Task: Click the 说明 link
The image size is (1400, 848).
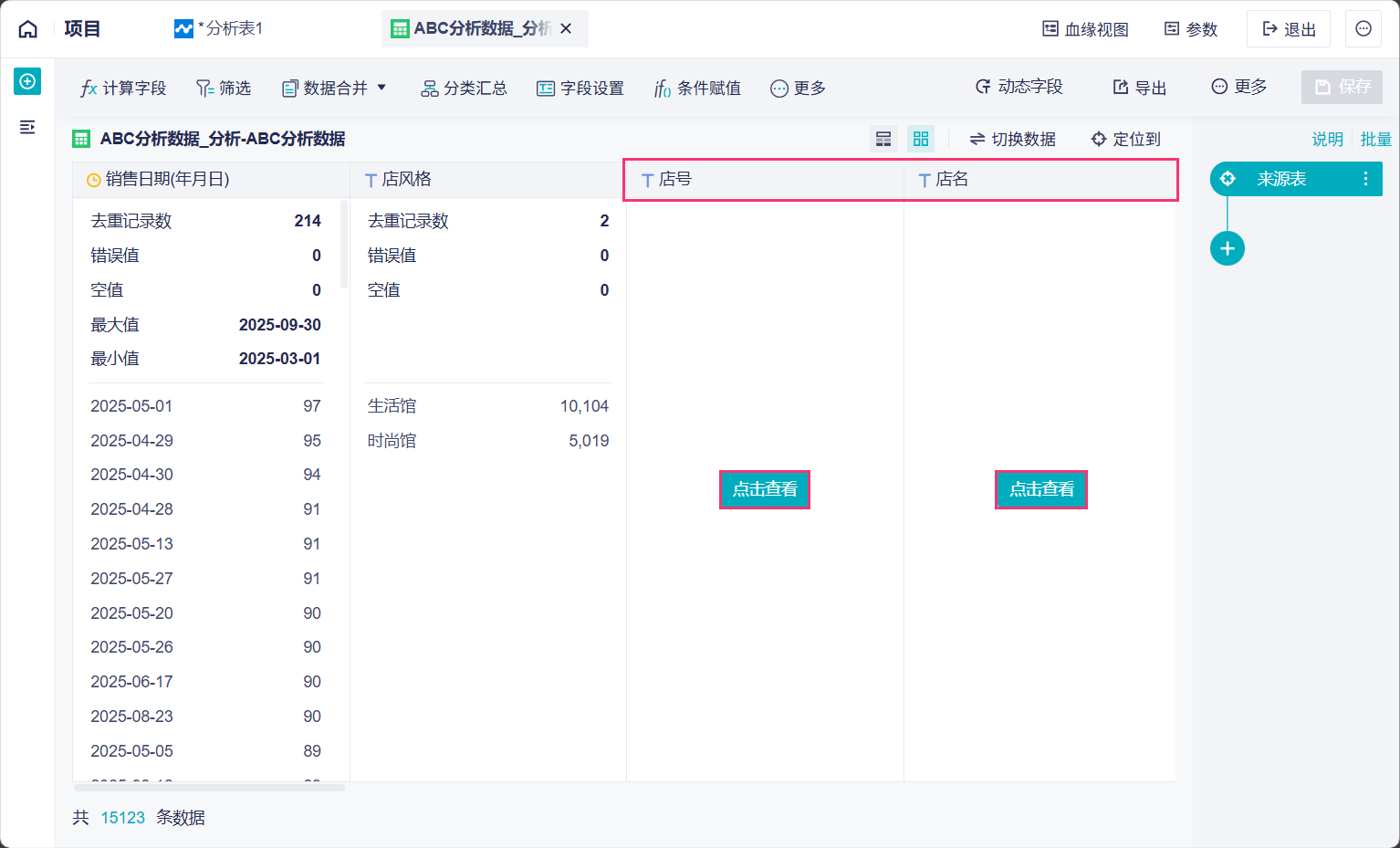Action: click(1327, 139)
